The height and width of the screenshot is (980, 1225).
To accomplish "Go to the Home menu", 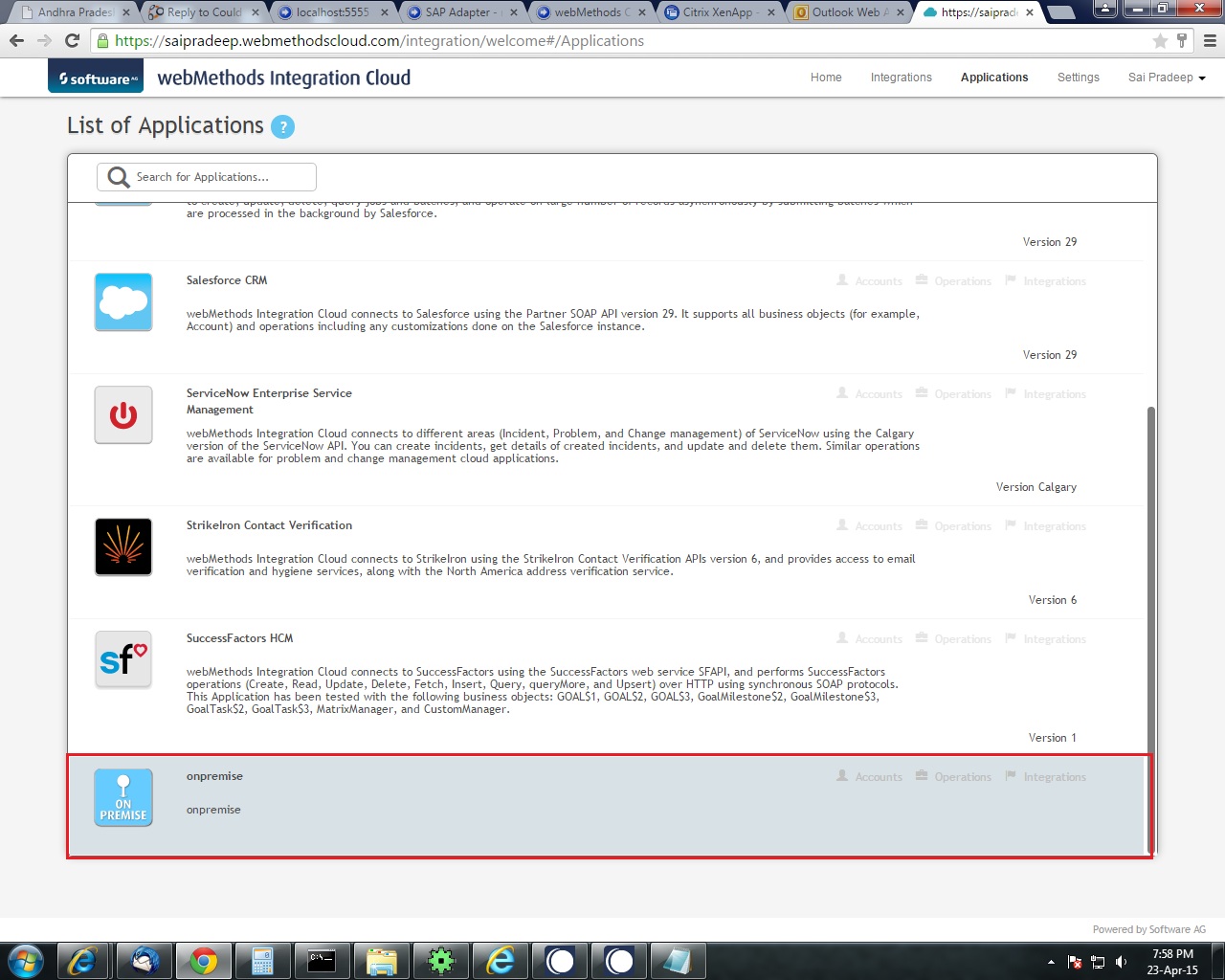I will pos(826,78).
